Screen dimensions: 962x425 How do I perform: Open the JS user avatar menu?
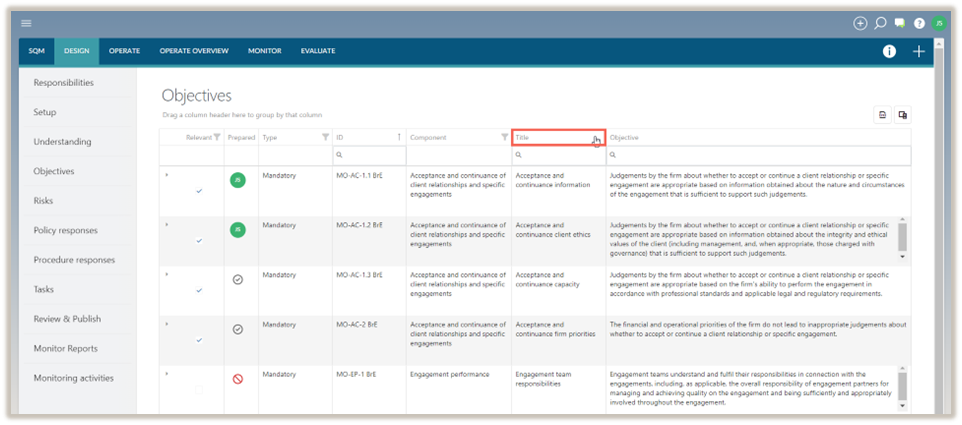click(939, 23)
